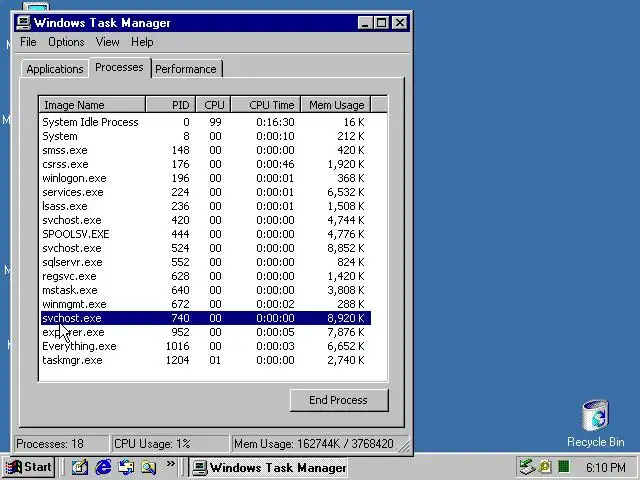This screenshot has height=480, width=640.
Task: Select the regsvc.exe process
Action: [x=206, y=276]
